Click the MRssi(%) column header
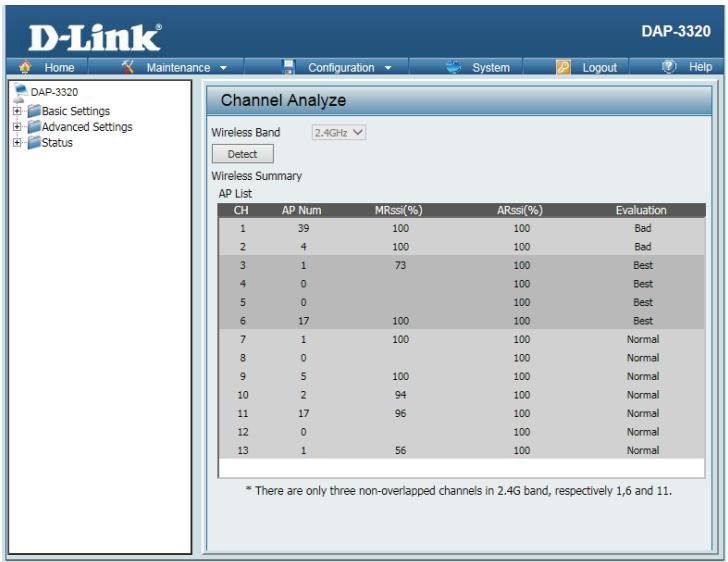This screenshot has height=562, width=728. (399, 210)
